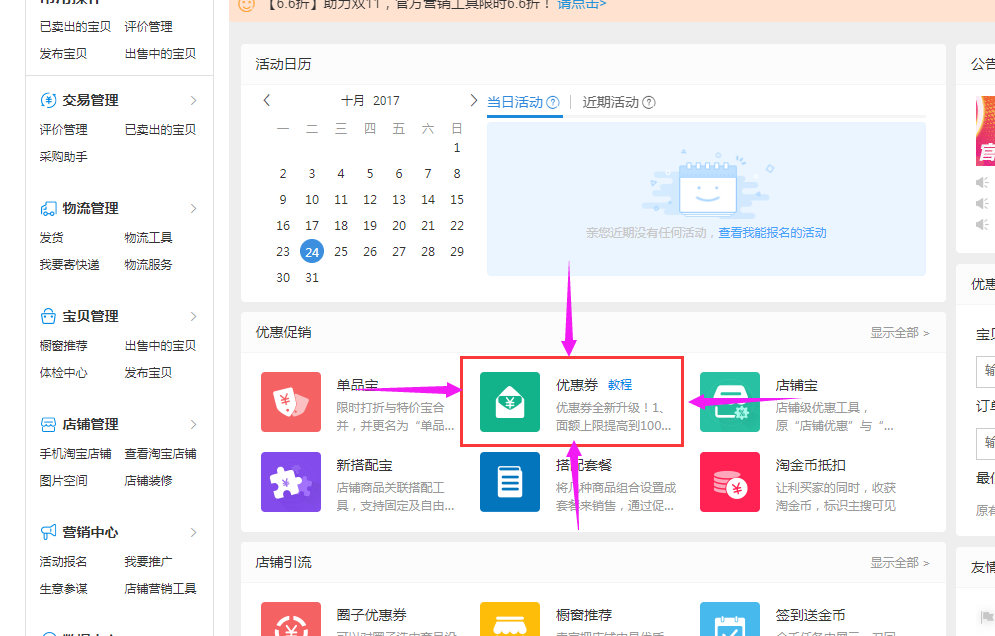Screen dimensions: 995x636
Task: Click the 宝贝管理 bag icon
Action: (x=48, y=316)
